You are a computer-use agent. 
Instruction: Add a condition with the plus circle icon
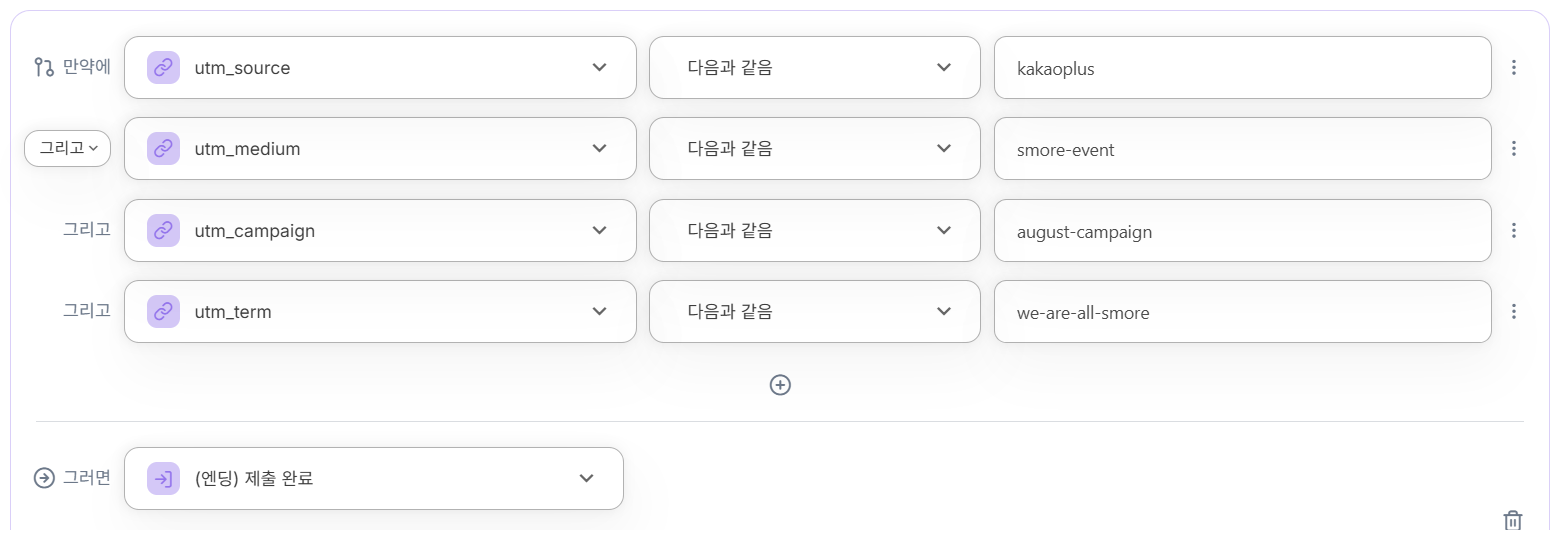pos(780,385)
